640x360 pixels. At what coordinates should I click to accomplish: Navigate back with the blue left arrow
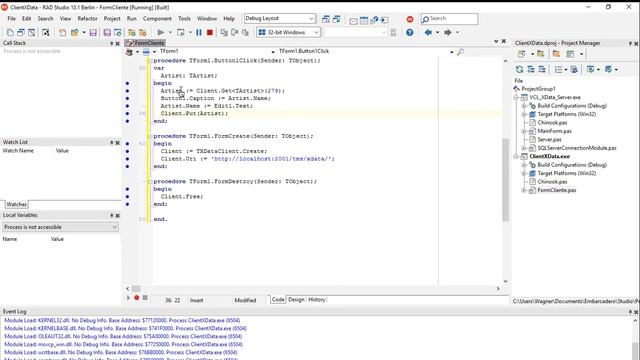[x=428, y=32]
